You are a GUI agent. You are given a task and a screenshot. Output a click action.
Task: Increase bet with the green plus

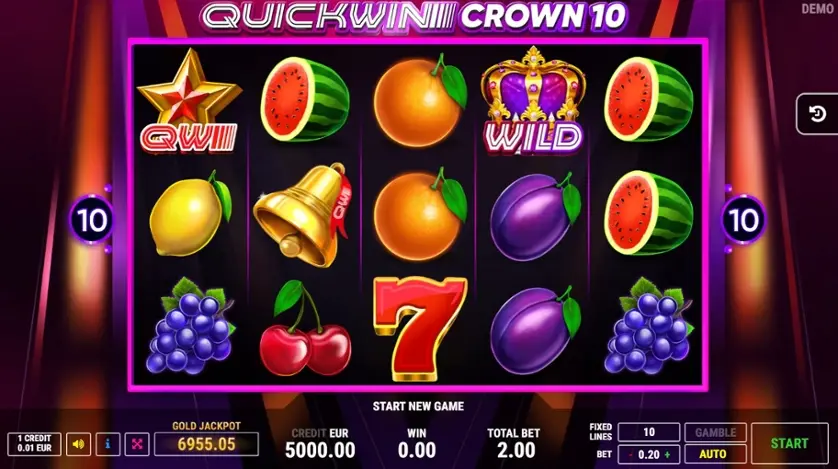667,455
